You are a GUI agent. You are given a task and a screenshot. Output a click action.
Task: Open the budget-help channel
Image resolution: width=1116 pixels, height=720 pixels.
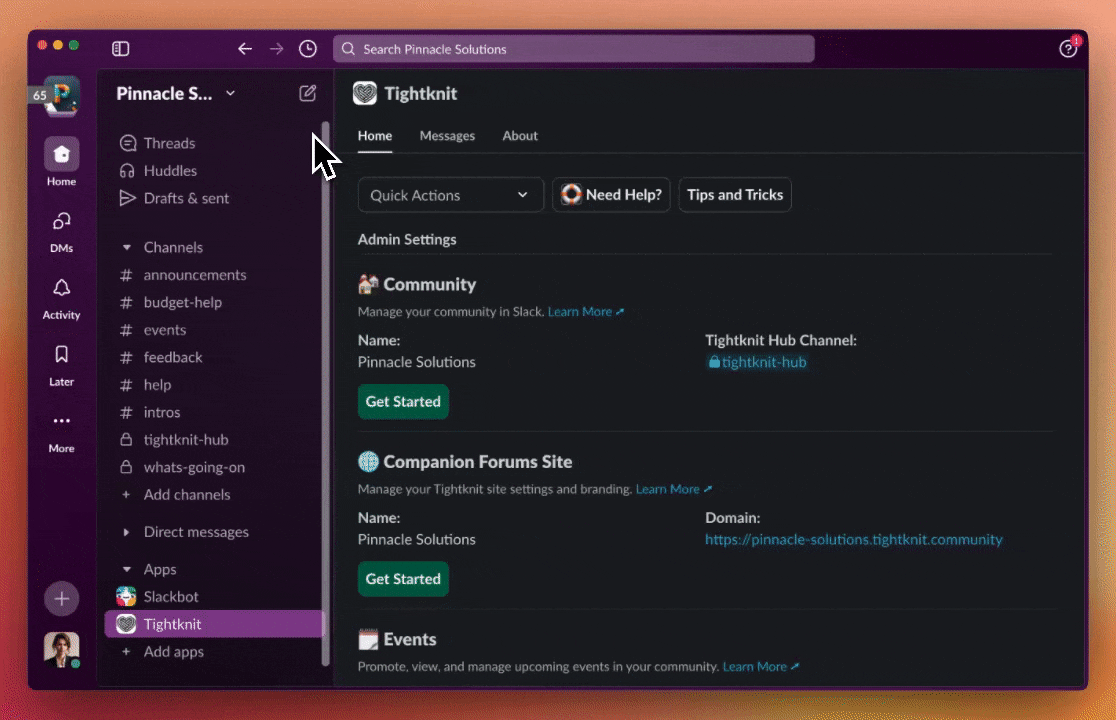[x=182, y=302]
